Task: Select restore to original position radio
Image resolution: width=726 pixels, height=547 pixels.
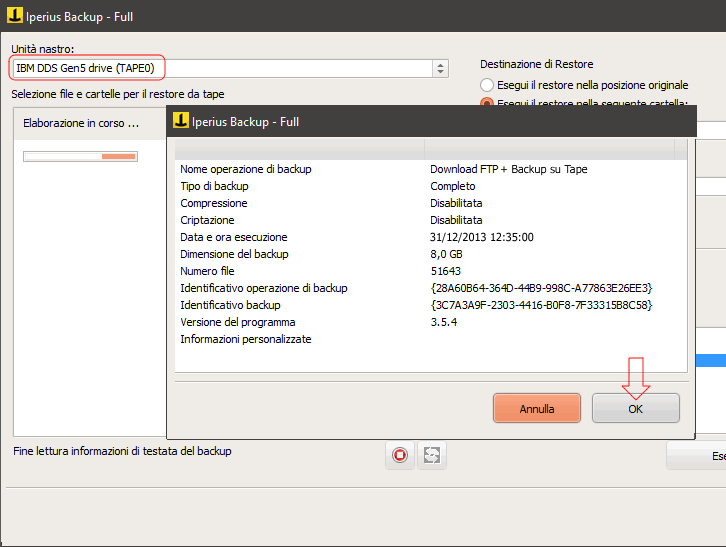Action: pyautogui.click(x=487, y=85)
